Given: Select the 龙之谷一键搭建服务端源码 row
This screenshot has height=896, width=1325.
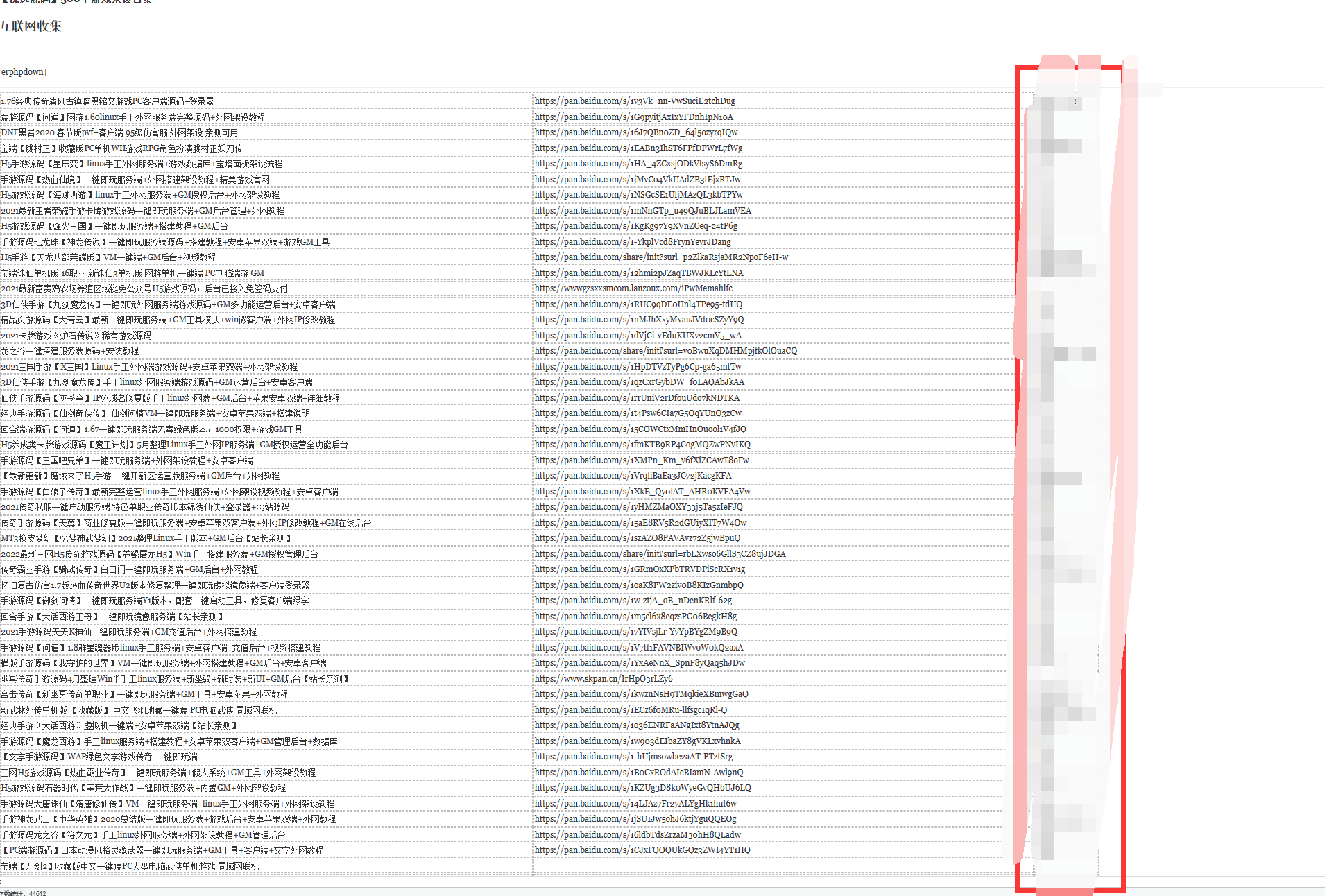Looking at the screenshot, I should 69,351.
